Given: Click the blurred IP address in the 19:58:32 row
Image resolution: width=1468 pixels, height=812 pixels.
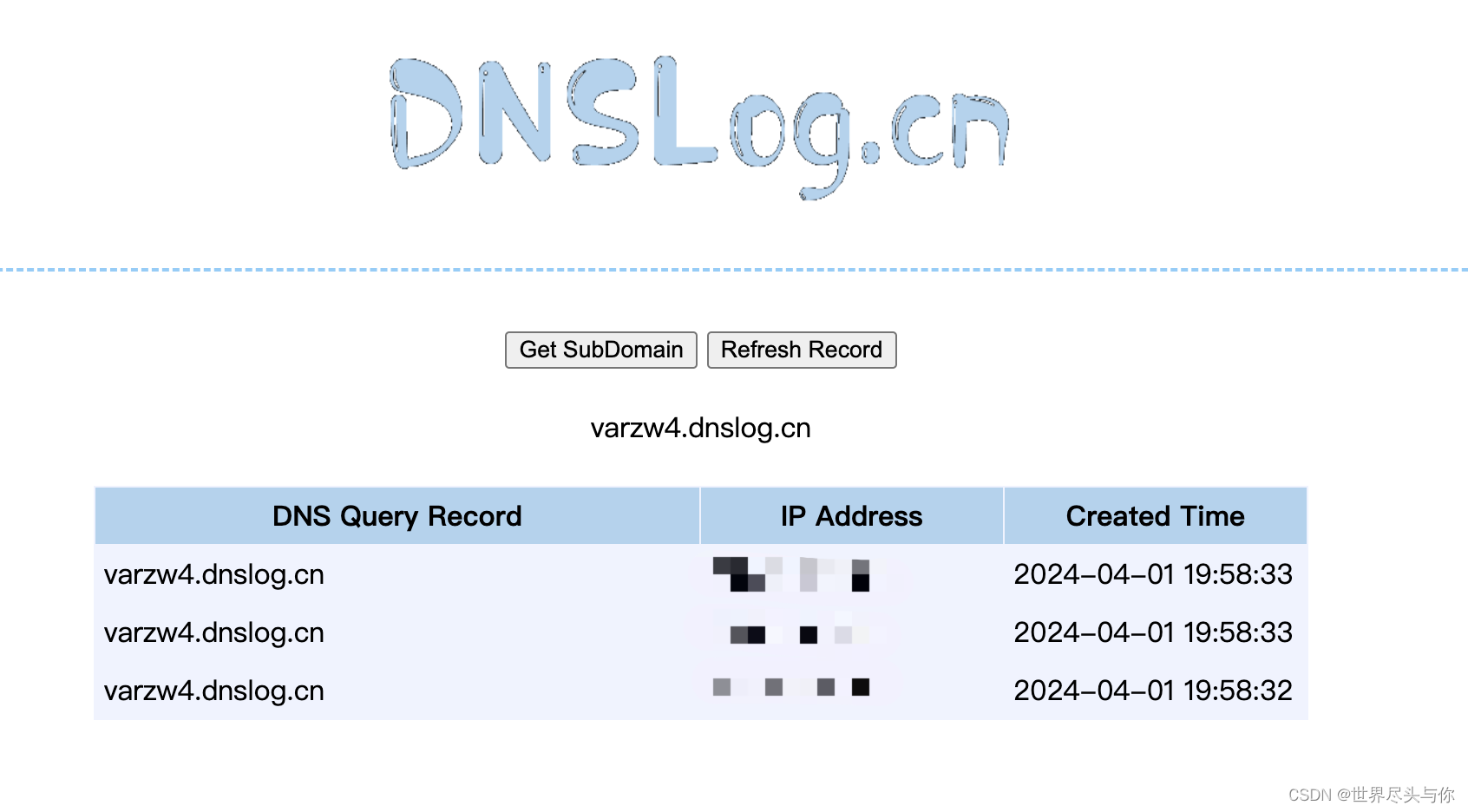Looking at the screenshot, I should pos(791,687).
